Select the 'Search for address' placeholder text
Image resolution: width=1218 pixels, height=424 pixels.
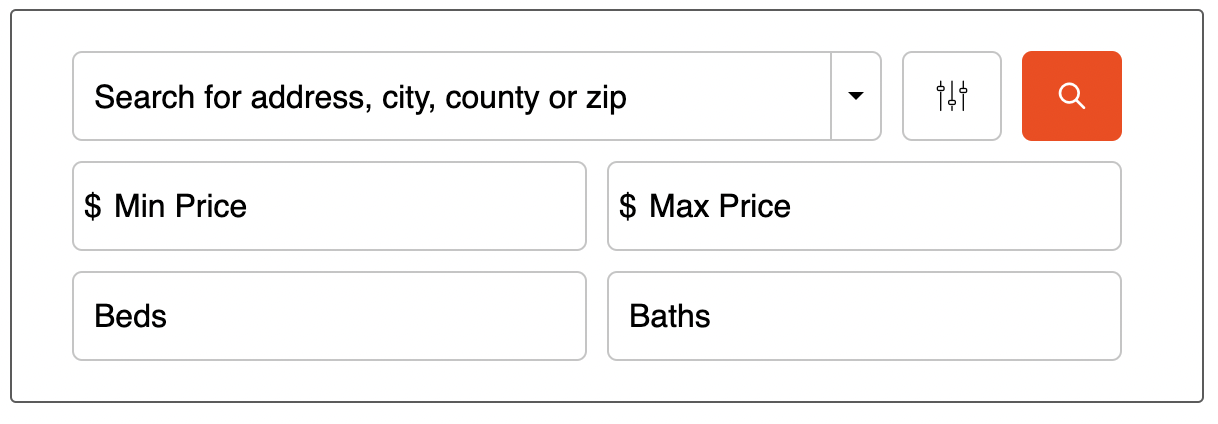click(x=360, y=98)
